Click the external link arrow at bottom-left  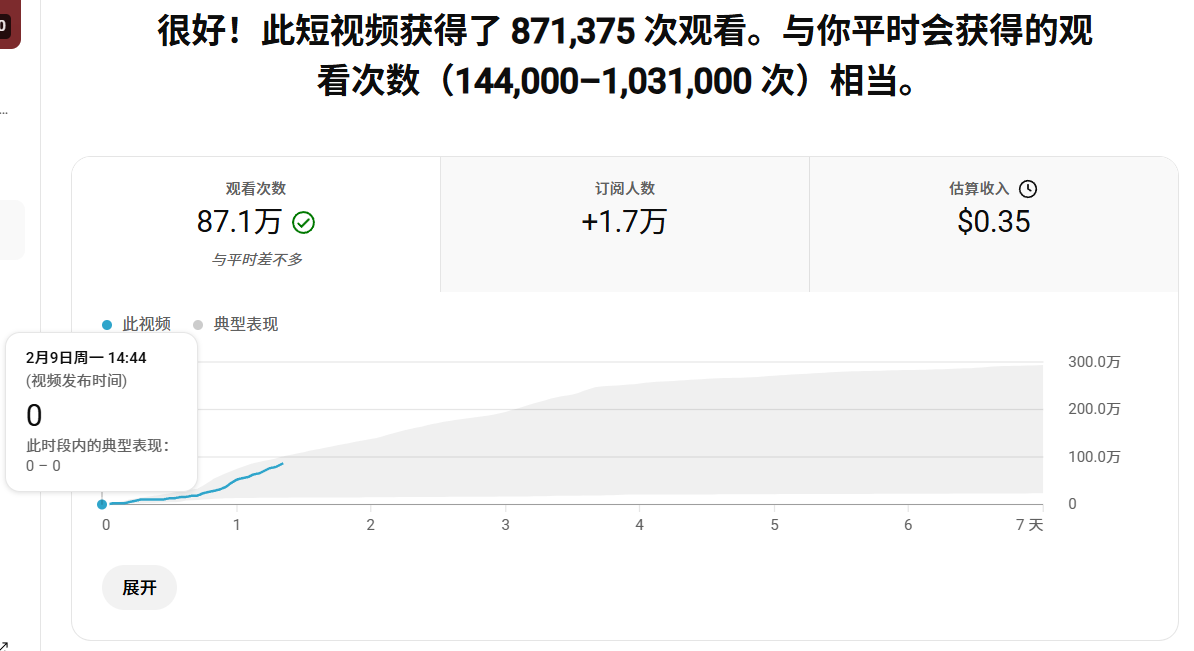[x=4, y=644]
